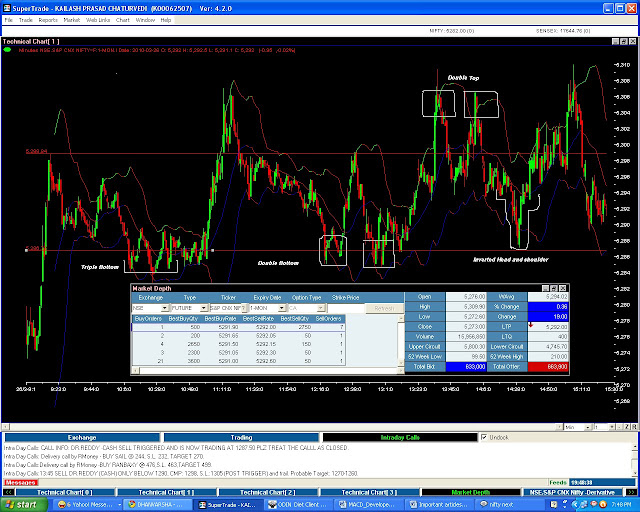Image resolution: width=640 pixels, height=512 pixels.
Task: Toggle the Undock checkbox
Action: 484,437
